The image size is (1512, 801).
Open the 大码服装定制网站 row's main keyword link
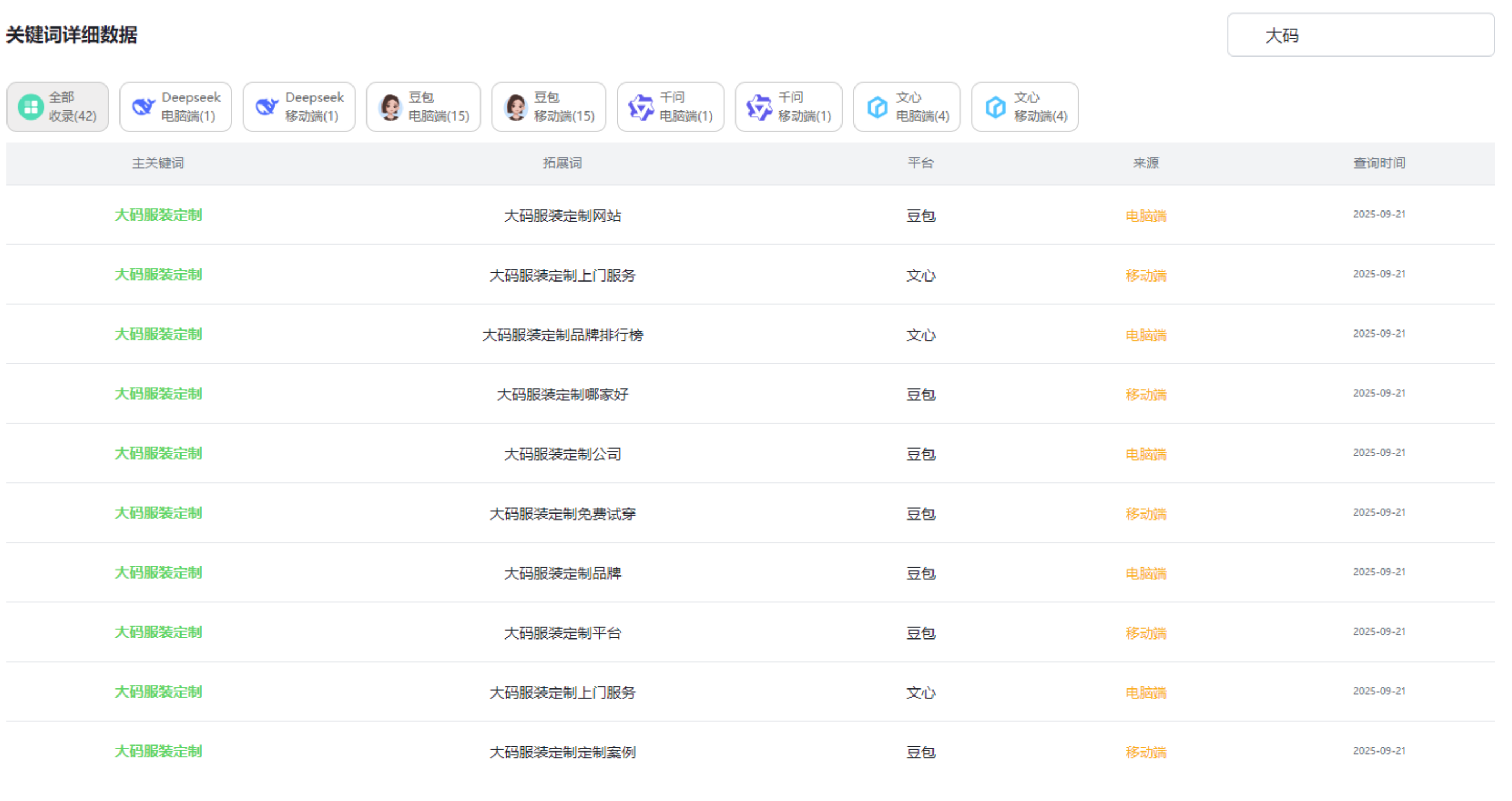tap(158, 215)
